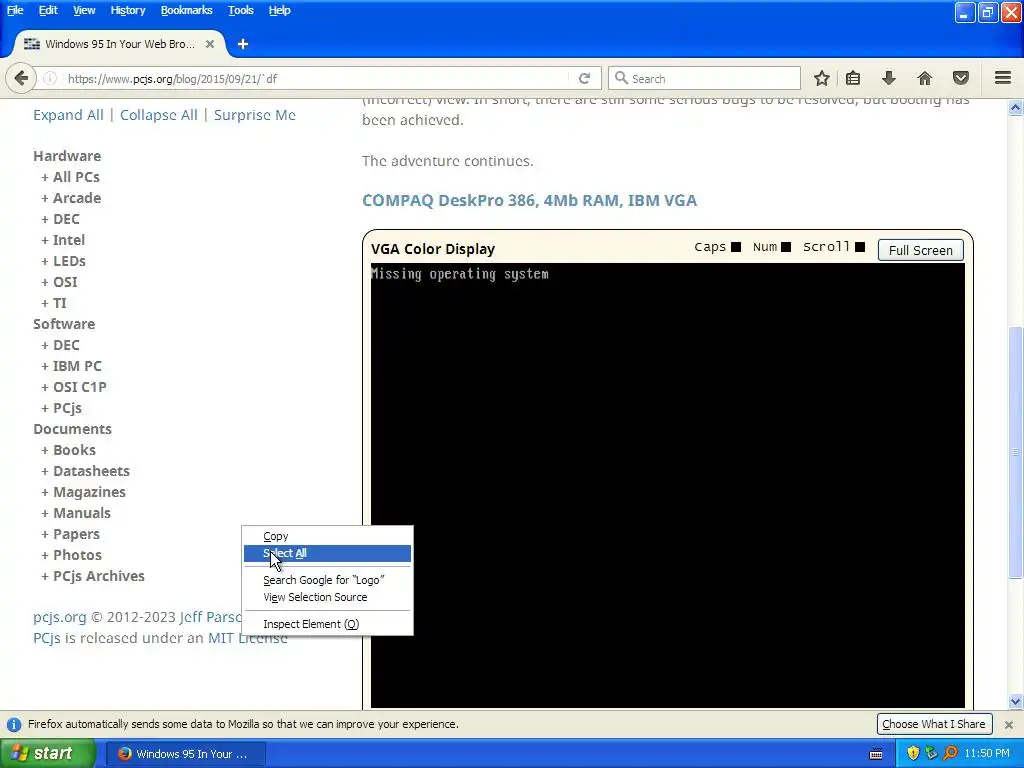Viewport: 1024px width, 768px height.
Task: Expand the Intel hardware section
Action: click(x=63, y=240)
